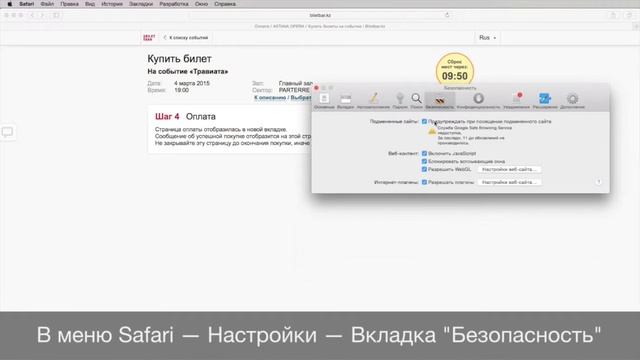This screenshot has height=360, width=640.
Task: Click the yellow warning triangle icon
Action: [432, 131]
